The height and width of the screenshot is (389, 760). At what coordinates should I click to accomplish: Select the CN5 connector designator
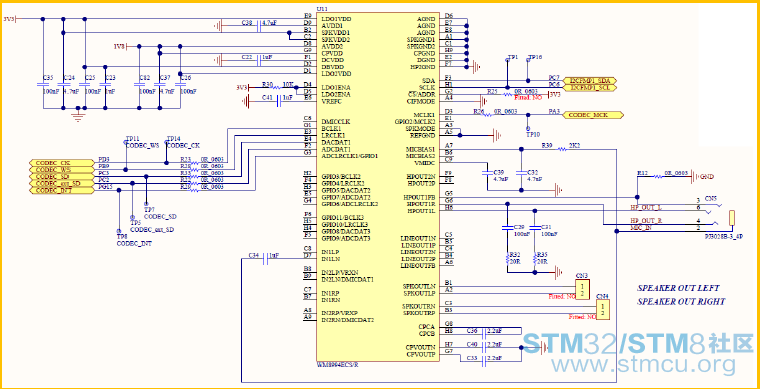pos(711,198)
